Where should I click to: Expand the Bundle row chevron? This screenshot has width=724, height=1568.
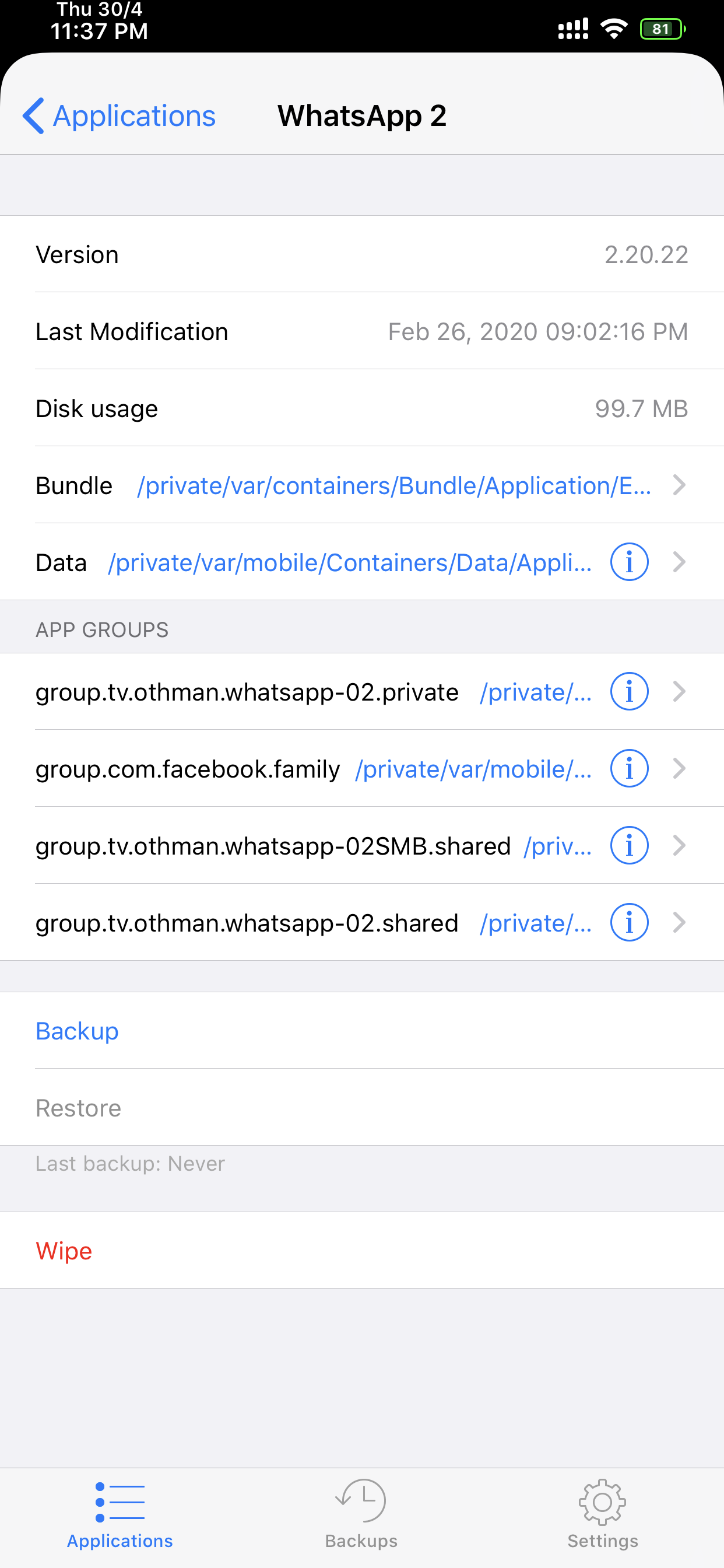click(x=680, y=485)
